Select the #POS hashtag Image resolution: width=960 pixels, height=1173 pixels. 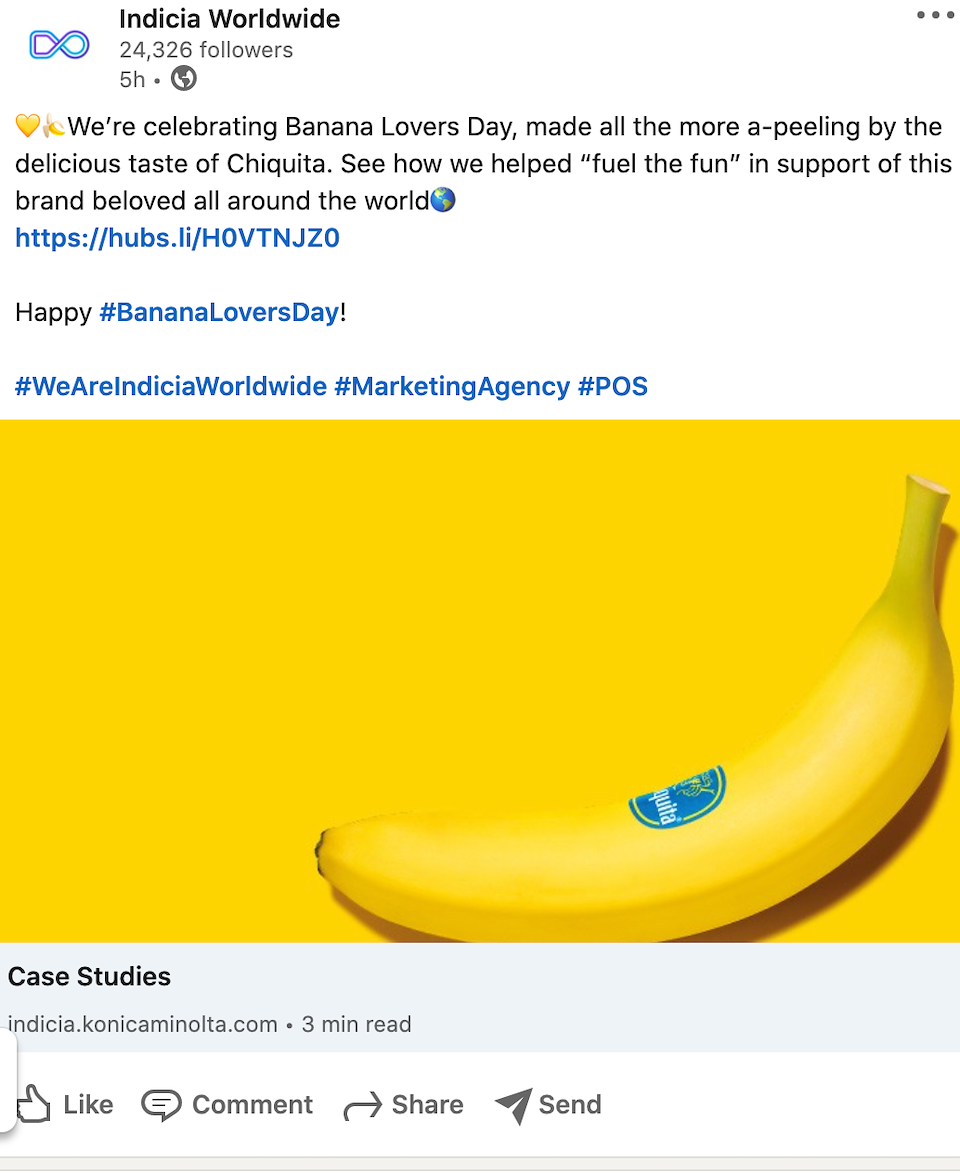(613, 386)
